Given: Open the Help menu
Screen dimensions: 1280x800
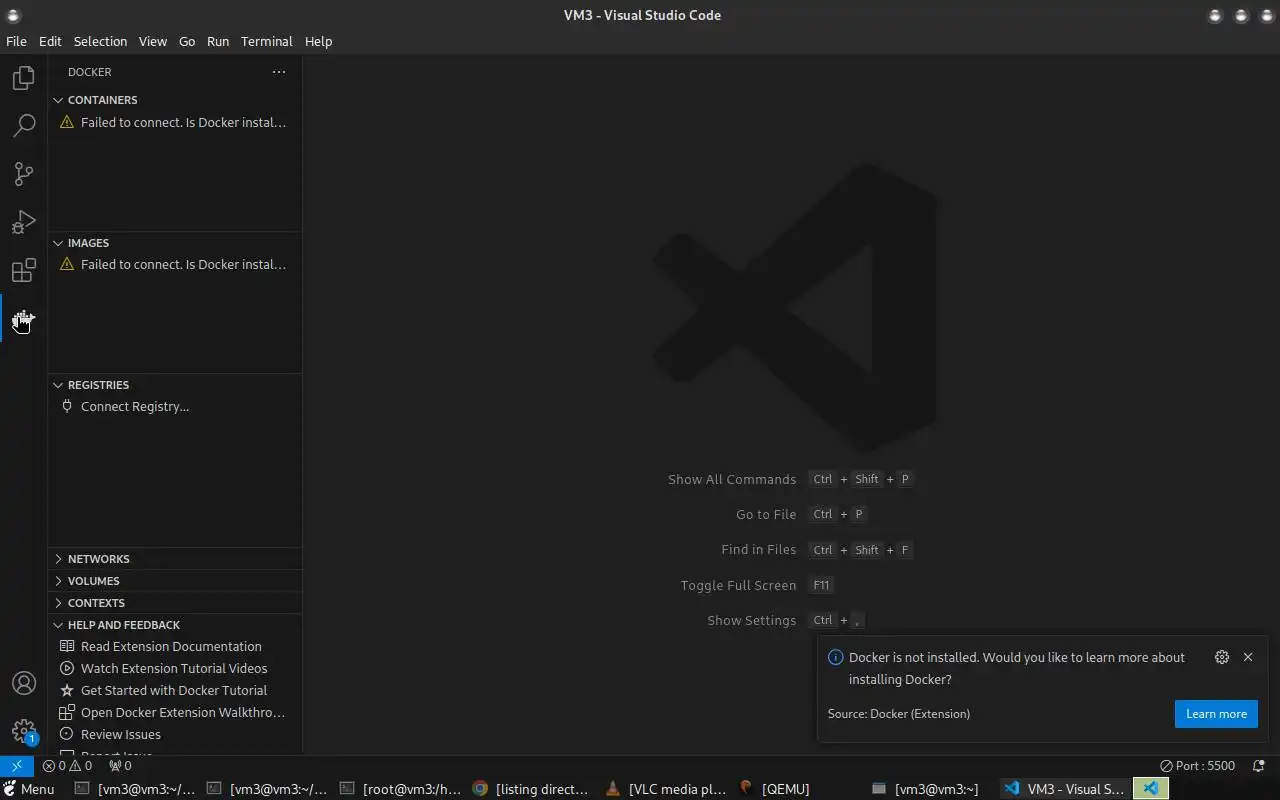Looking at the screenshot, I should click(x=318, y=41).
